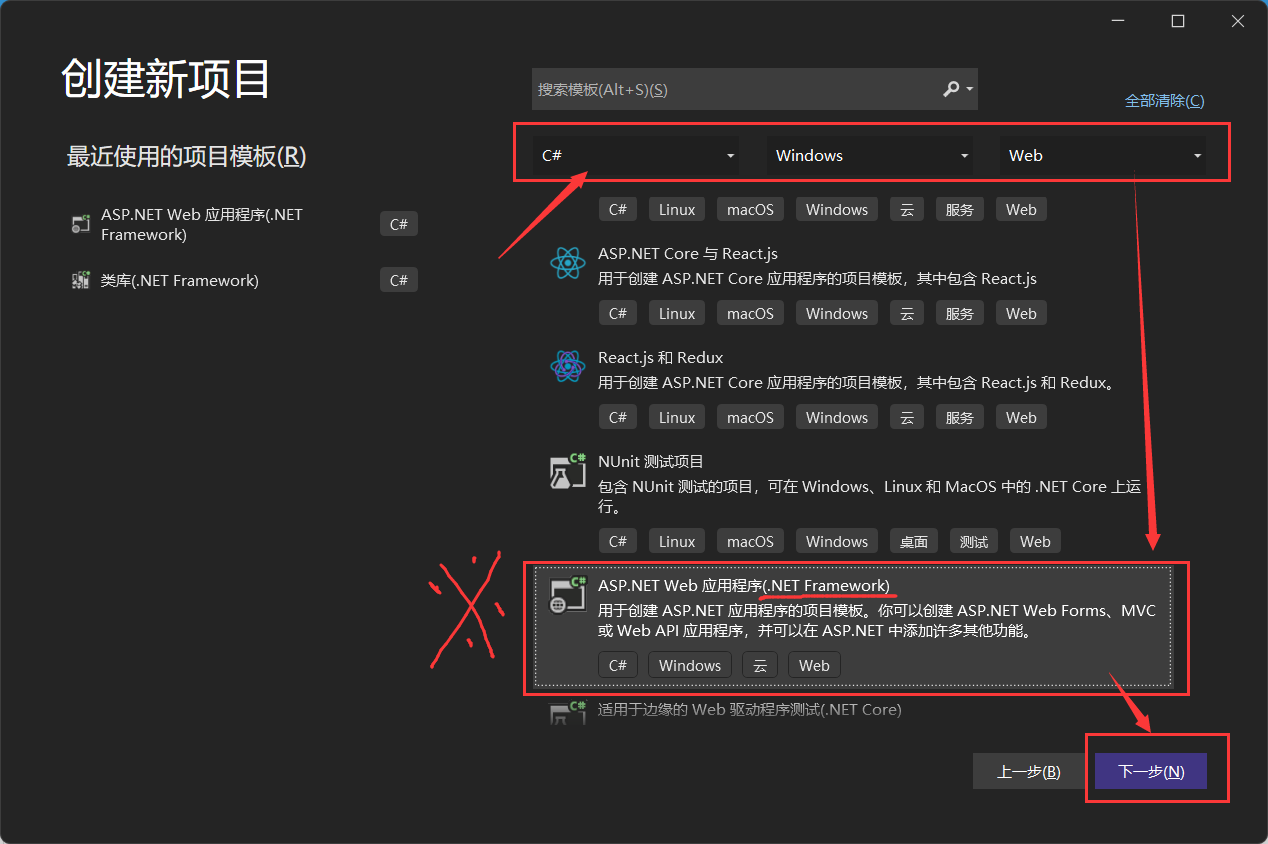Click C# tag beside recent ASP.NET template

[399, 224]
